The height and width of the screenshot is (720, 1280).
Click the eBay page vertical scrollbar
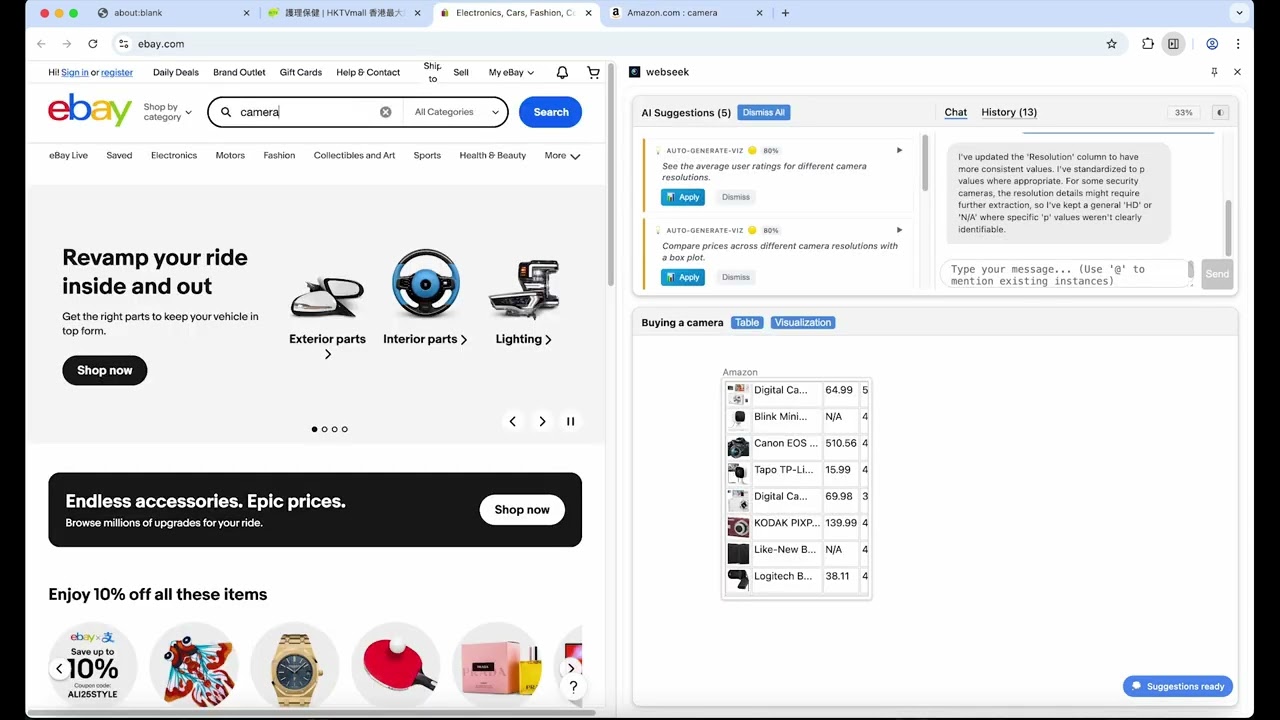click(x=610, y=175)
